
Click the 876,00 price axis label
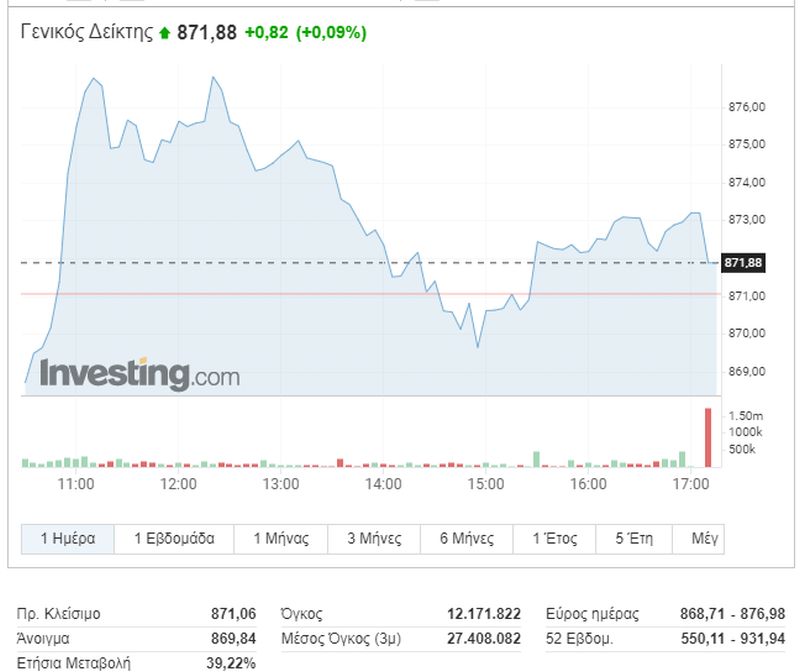(x=743, y=107)
